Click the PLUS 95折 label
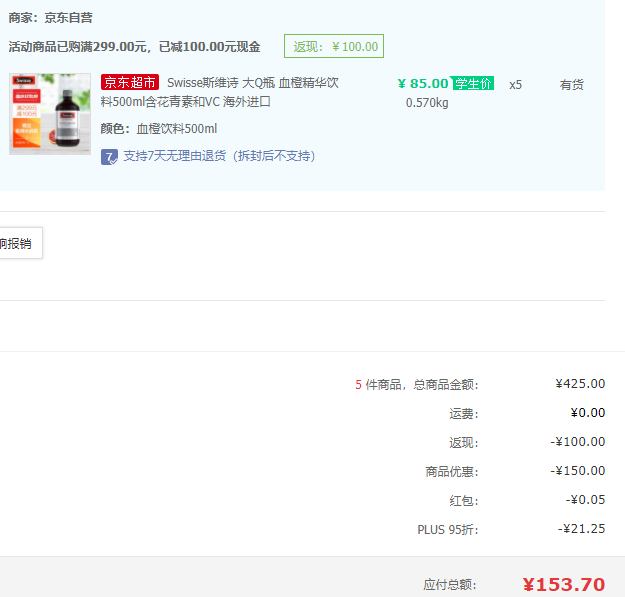The width and height of the screenshot is (625, 597). (448, 530)
